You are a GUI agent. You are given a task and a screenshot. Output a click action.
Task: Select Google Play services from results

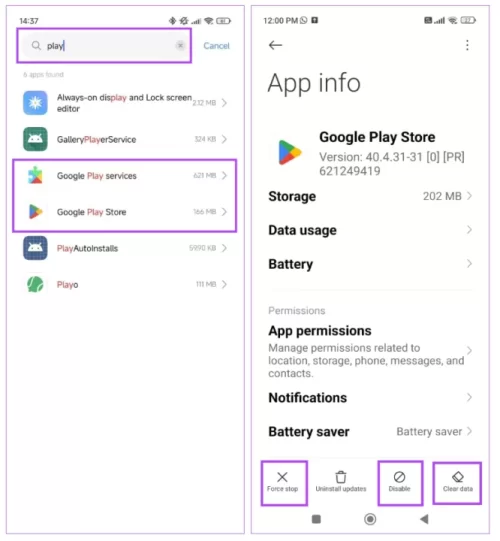coord(125,176)
